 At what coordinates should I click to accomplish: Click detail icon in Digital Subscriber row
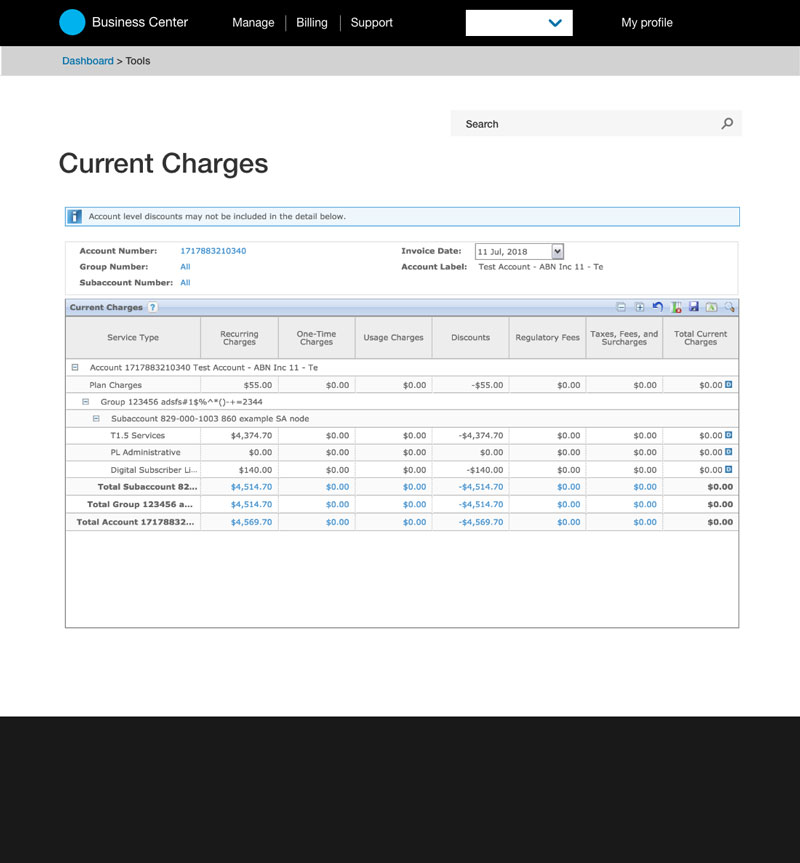pos(728,469)
